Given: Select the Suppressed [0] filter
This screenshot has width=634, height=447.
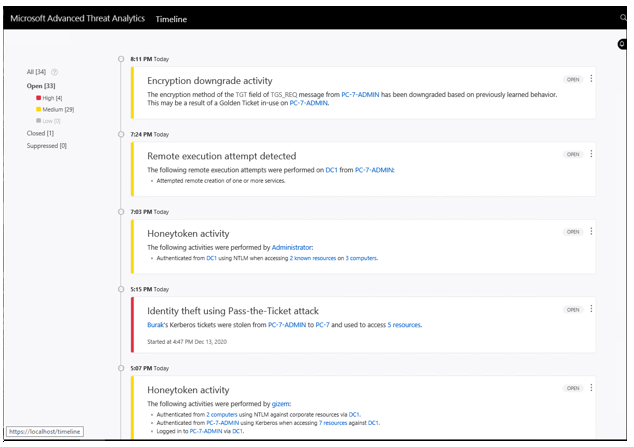Looking at the screenshot, I should tap(46, 146).
